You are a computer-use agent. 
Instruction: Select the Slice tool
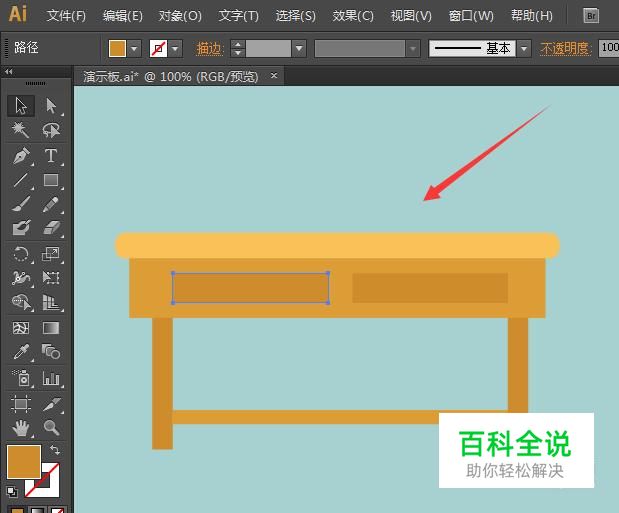tap(51, 404)
